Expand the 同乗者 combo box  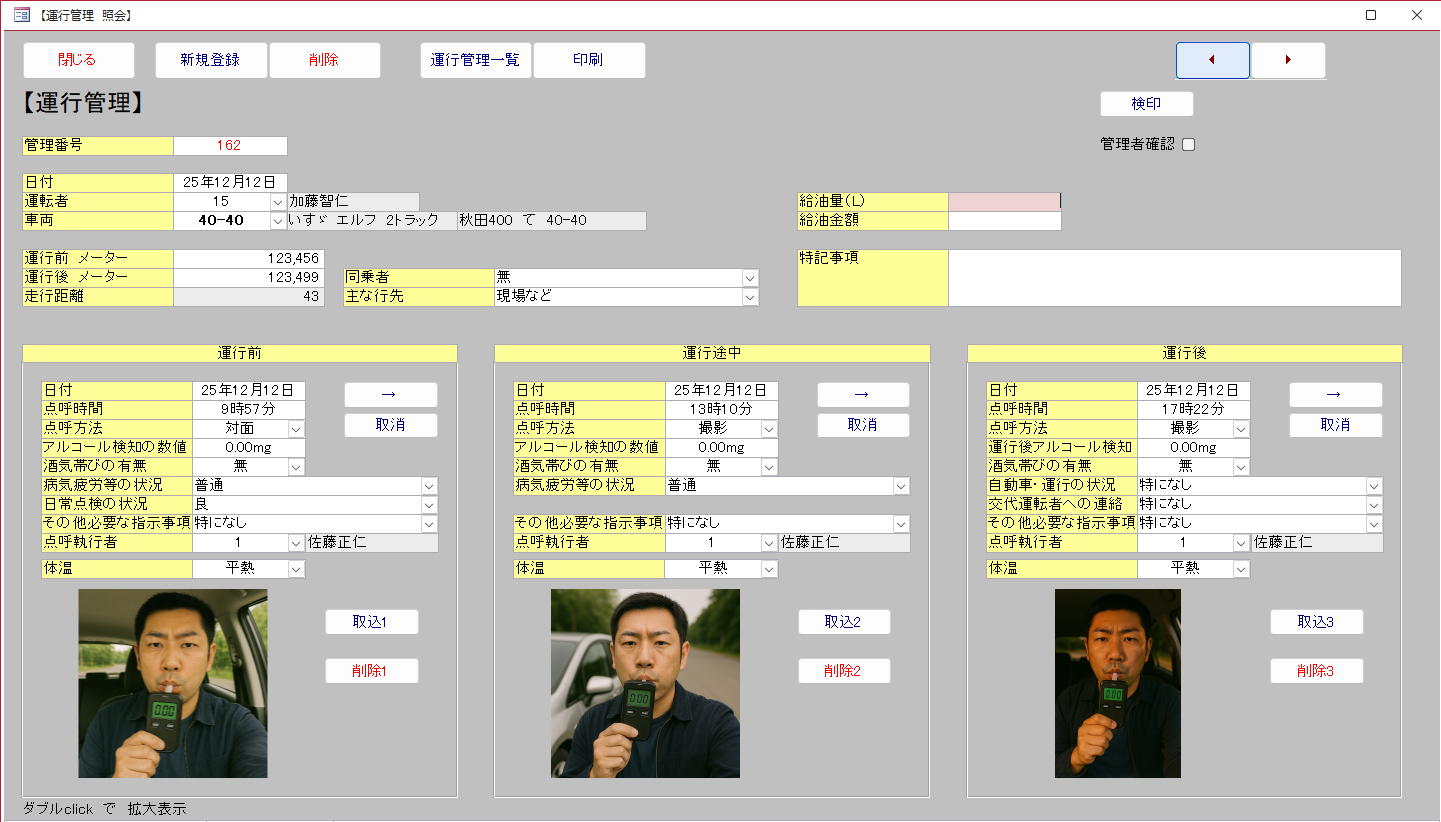[750, 278]
